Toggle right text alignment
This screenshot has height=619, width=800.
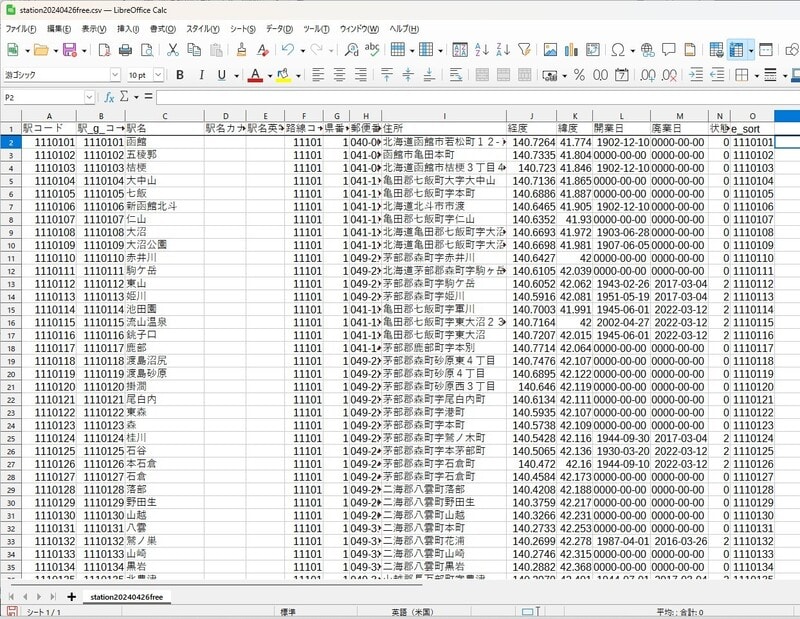tap(361, 75)
